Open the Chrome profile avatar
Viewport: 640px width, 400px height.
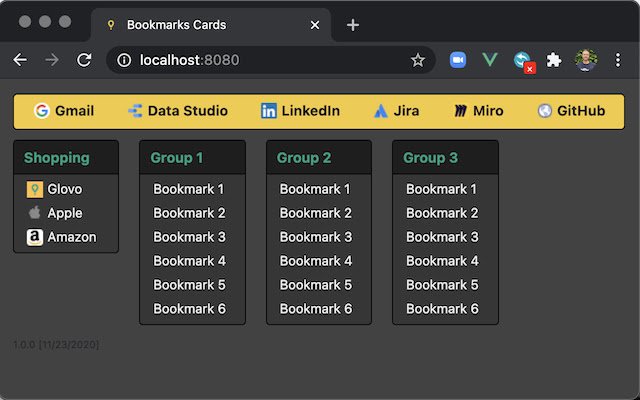coord(586,60)
